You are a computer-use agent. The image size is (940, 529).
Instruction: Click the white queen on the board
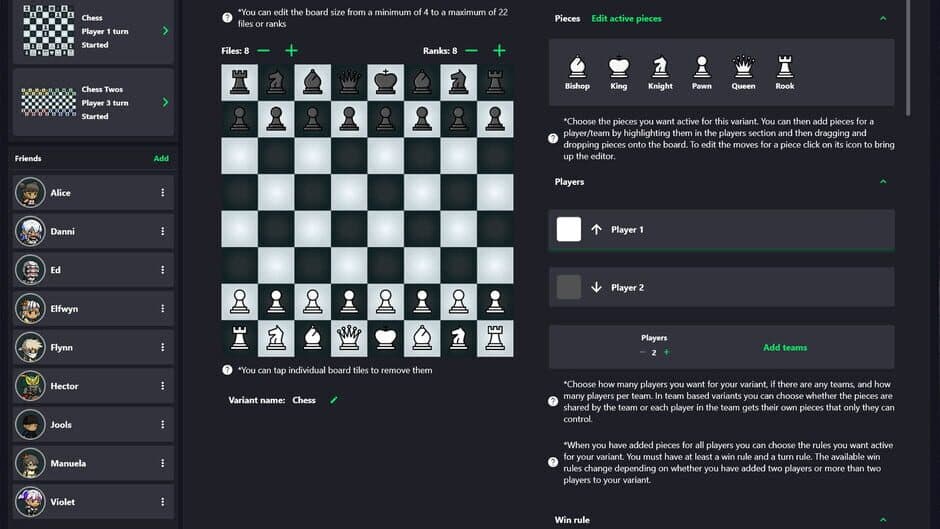[x=349, y=338]
